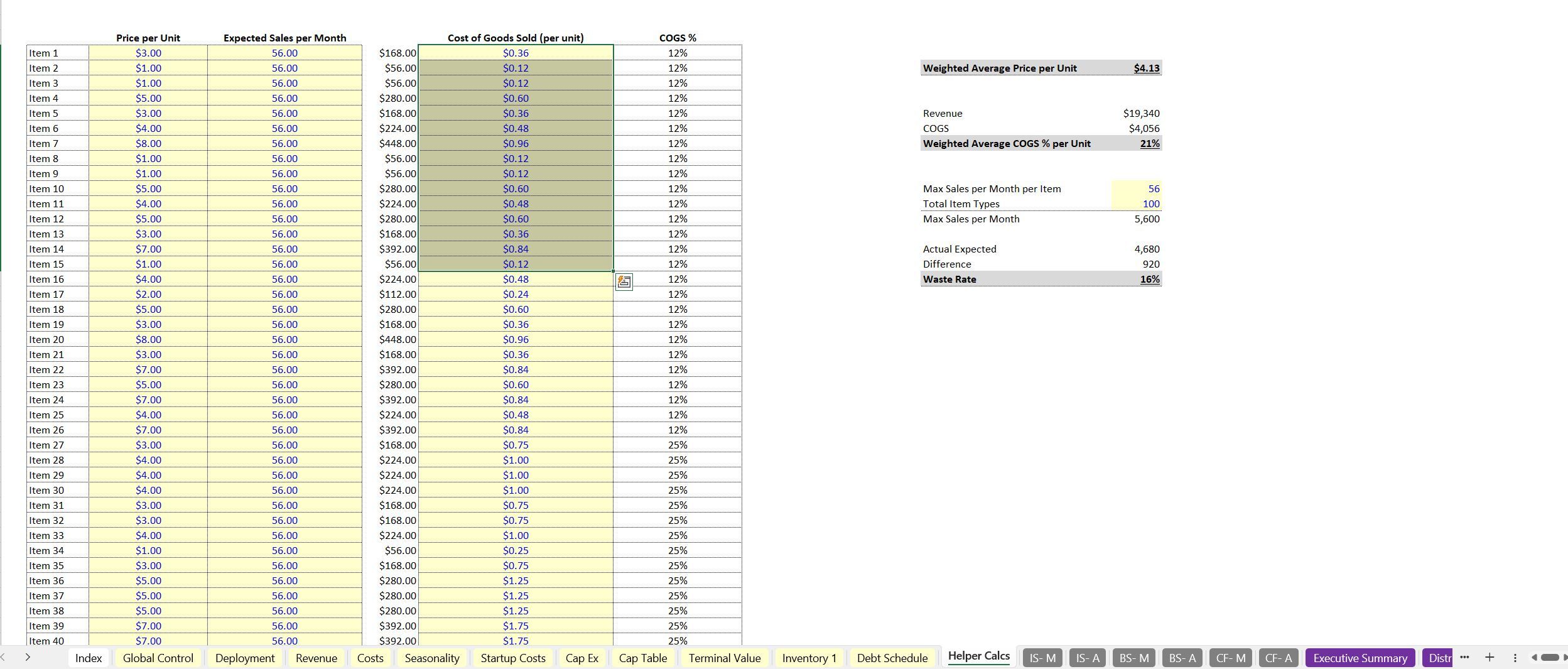Open the Terminal Value tab
This screenshot has width=1568, height=669.
[725, 658]
